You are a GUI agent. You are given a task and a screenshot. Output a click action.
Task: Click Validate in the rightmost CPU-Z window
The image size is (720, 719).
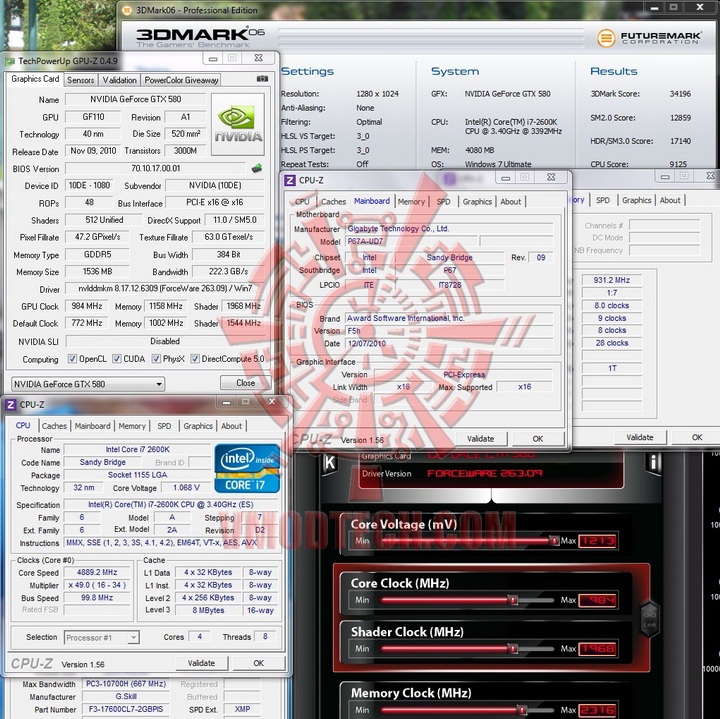click(640, 437)
